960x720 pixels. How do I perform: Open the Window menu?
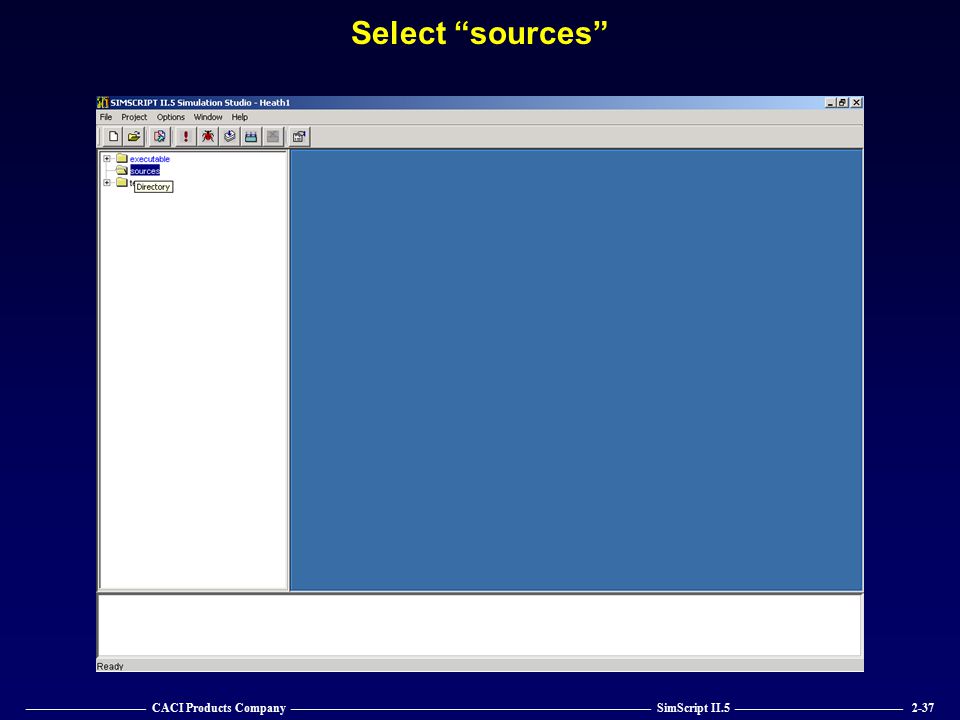click(x=208, y=117)
